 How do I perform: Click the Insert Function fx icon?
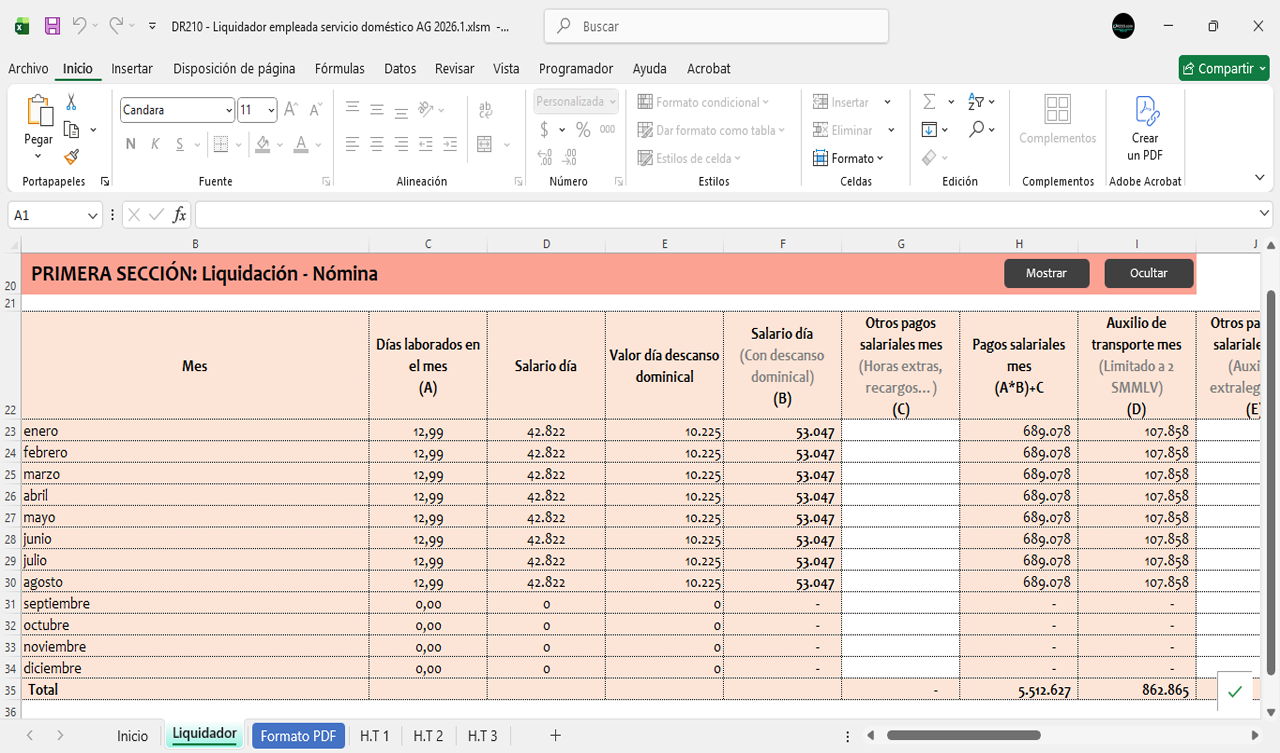(x=180, y=215)
